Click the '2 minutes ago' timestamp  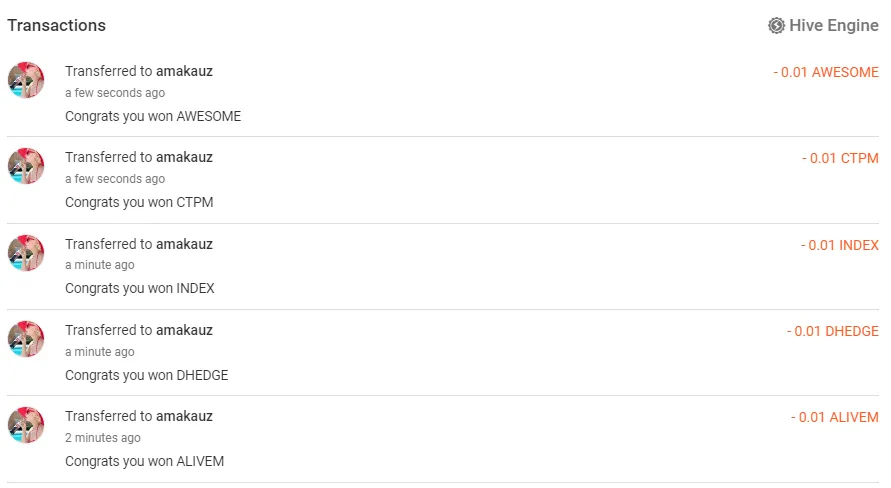[x=103, y=438]
